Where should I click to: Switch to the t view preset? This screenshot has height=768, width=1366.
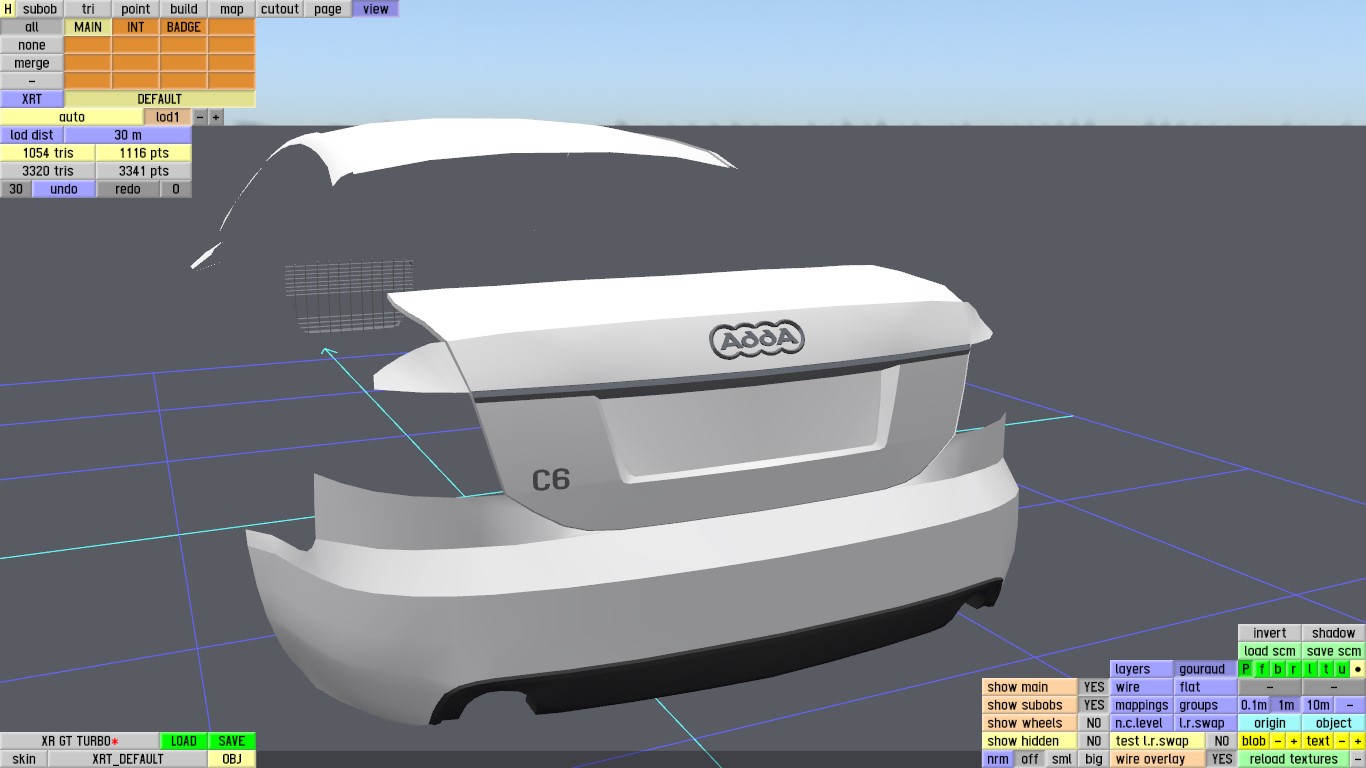[x=1326, y=669]
